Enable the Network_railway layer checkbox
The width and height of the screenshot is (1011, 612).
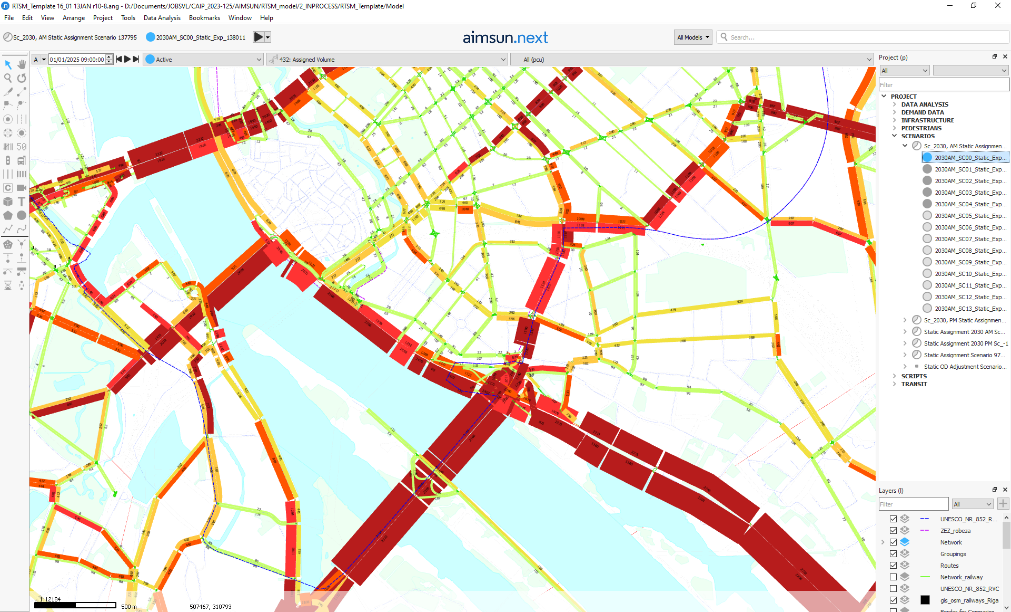tap(893, 578)
